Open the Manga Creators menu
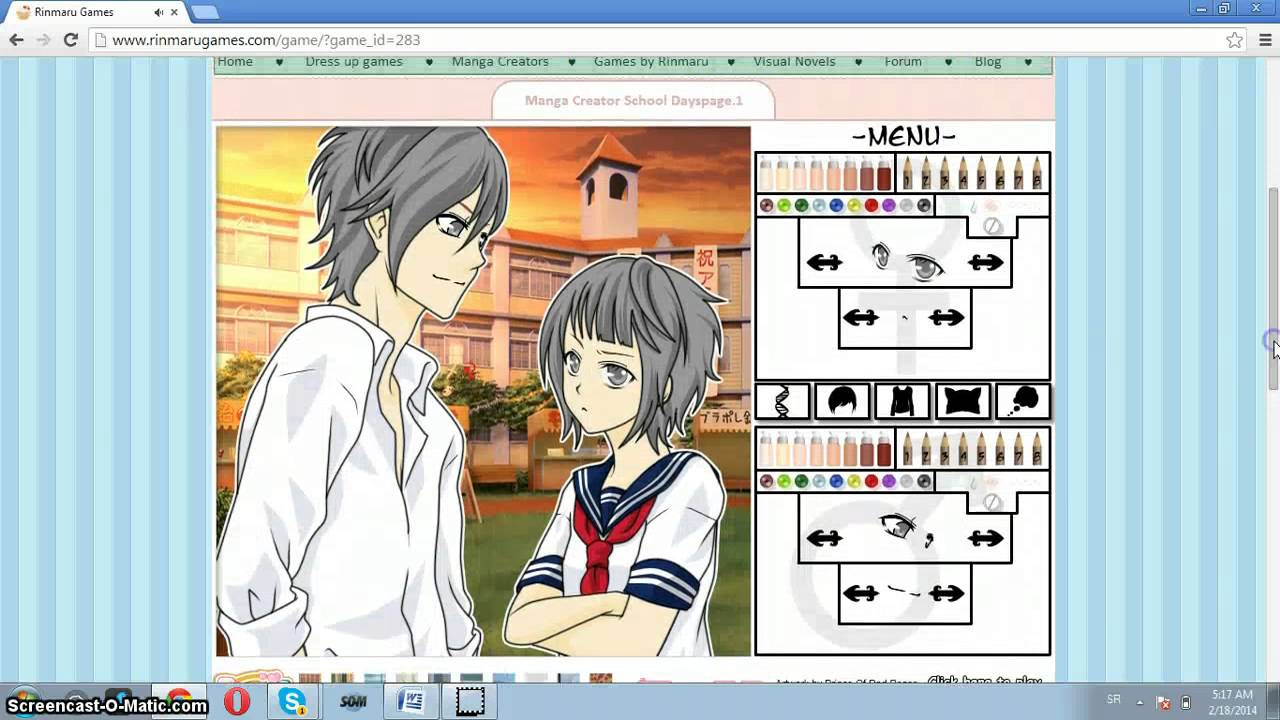The height and width of the screenshot is (720, 1280). click(x=500, y=62)
